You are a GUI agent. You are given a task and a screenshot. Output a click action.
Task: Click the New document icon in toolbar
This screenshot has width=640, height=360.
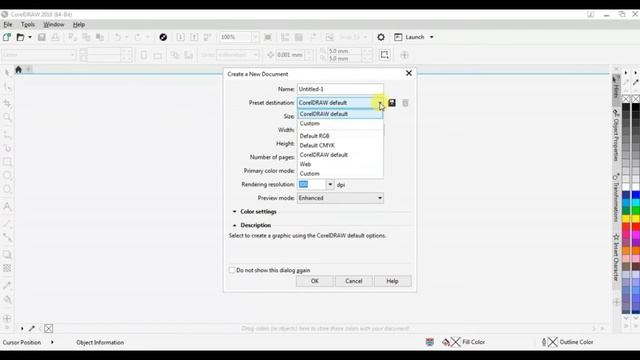tap(7, 37)
